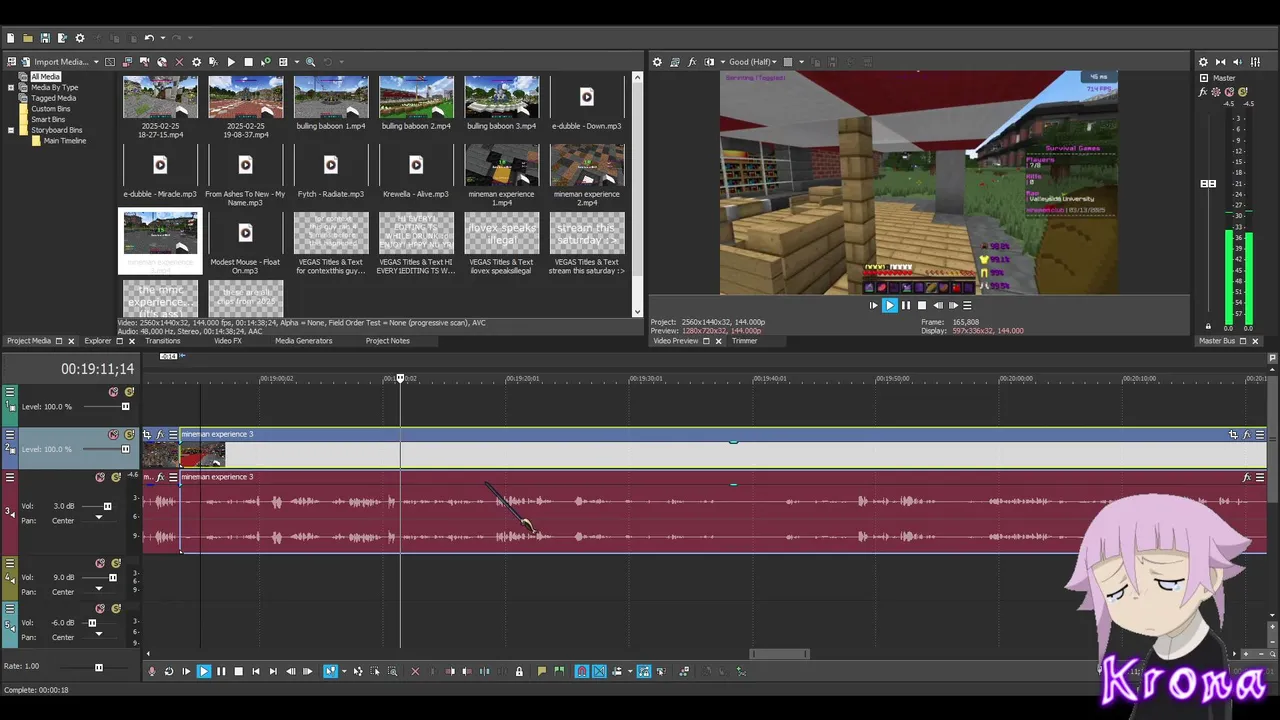
Task: Adjust track 1 Level slider handle
Action: click(x=125, y=407)
